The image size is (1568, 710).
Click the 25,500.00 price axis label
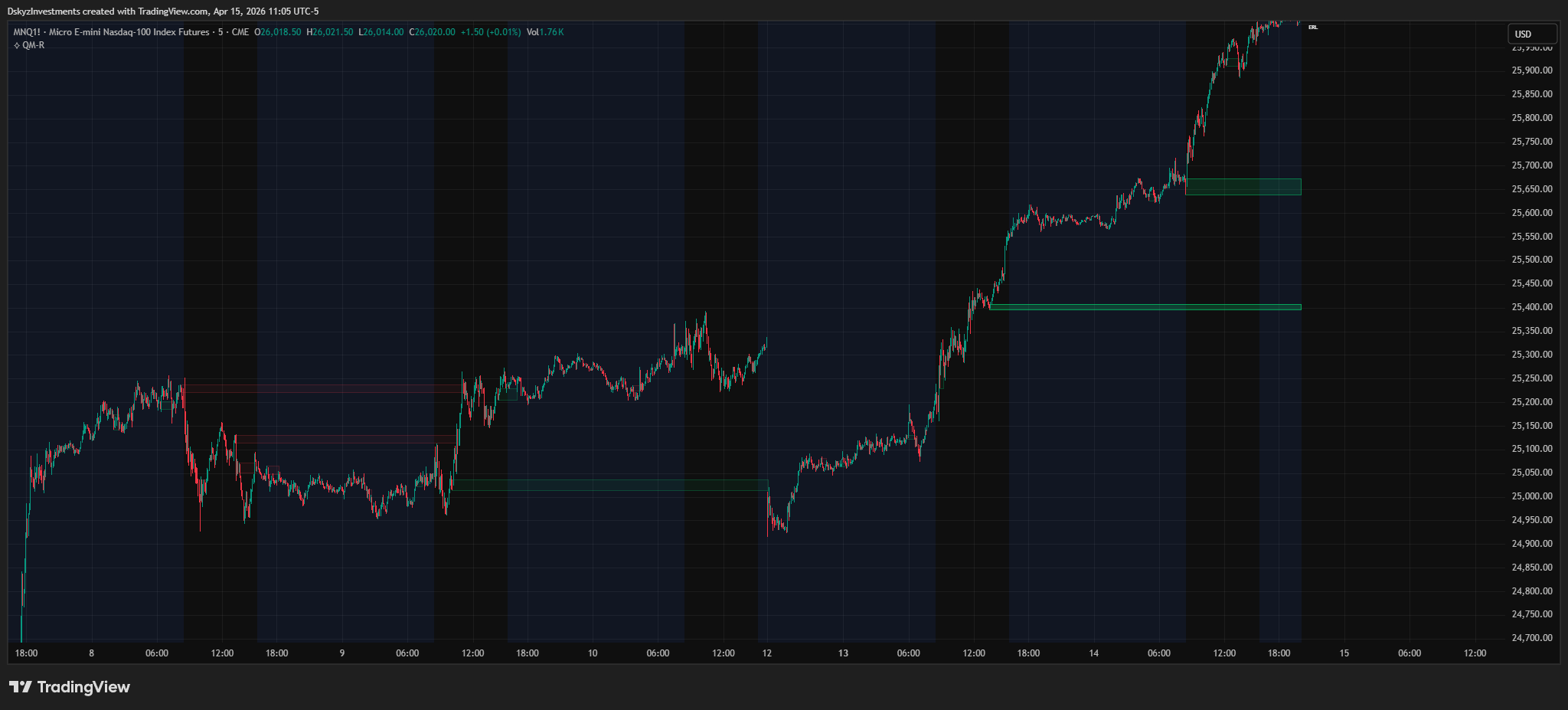(1532, 260)
